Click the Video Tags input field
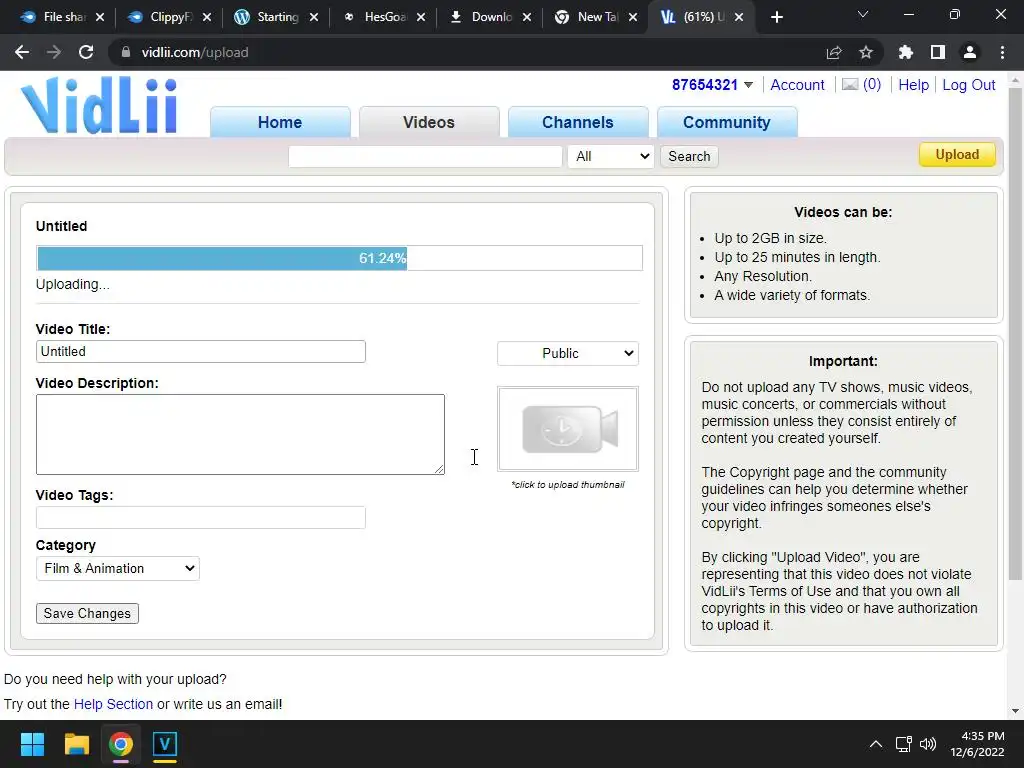The width and height of the screenshot is (1024, 768). point(200,517)
